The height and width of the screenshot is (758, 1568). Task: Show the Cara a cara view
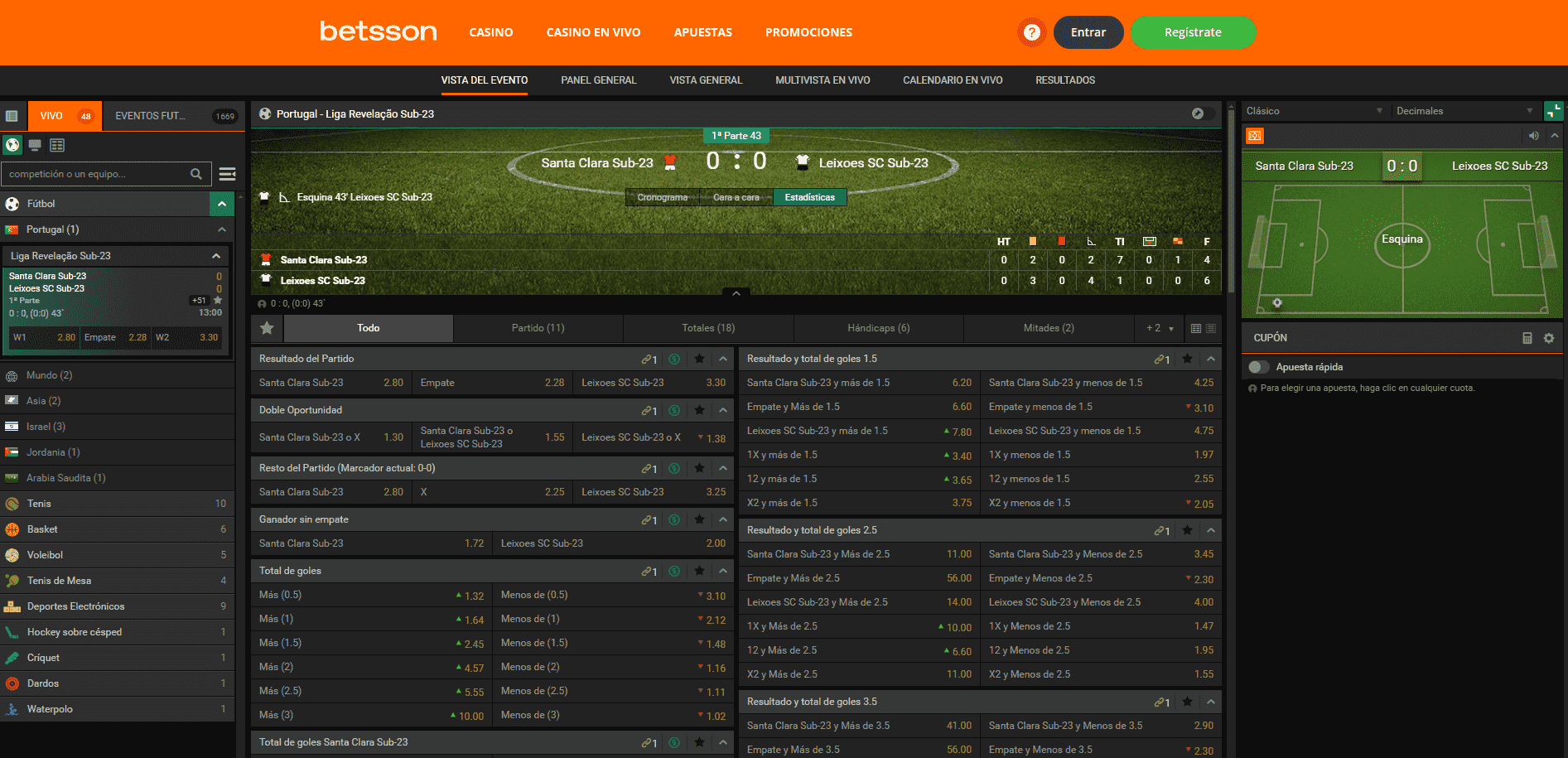(x=736, y=197)
